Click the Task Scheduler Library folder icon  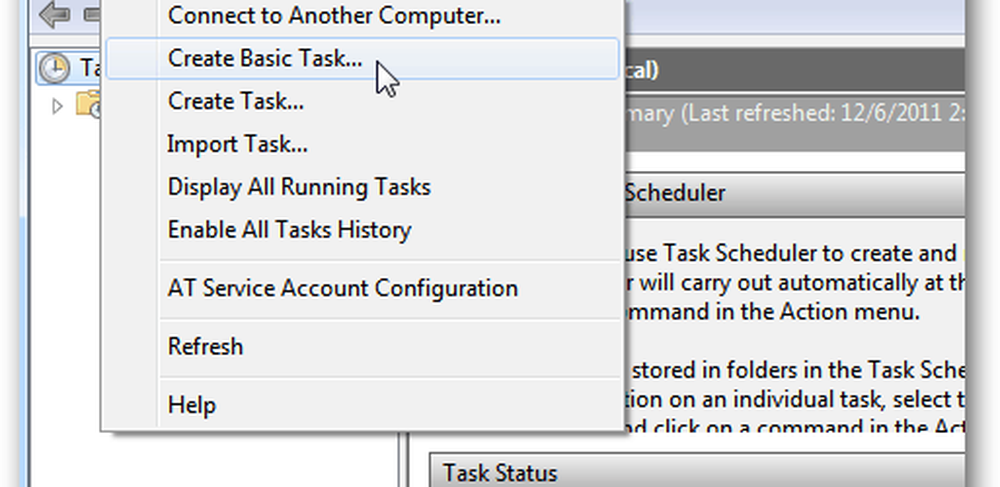click(x=89, y=104)
